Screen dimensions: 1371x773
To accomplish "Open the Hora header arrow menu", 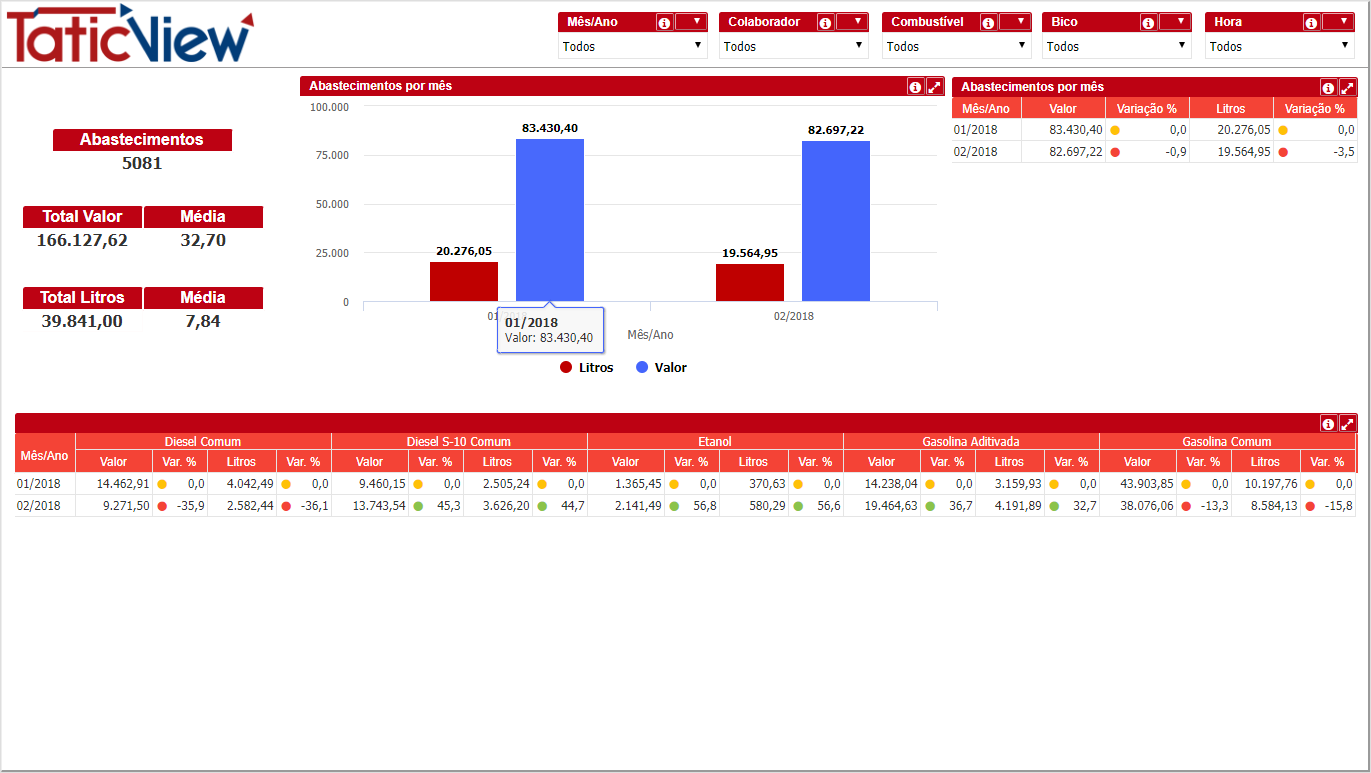I will pos(1340,22).
